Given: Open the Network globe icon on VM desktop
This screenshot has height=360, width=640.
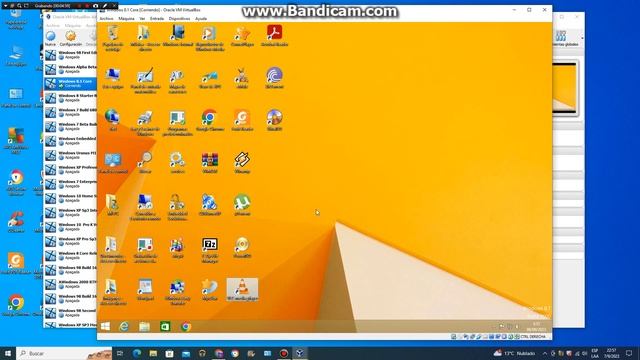Looking at the screenshot, I should tap(113, 120).
